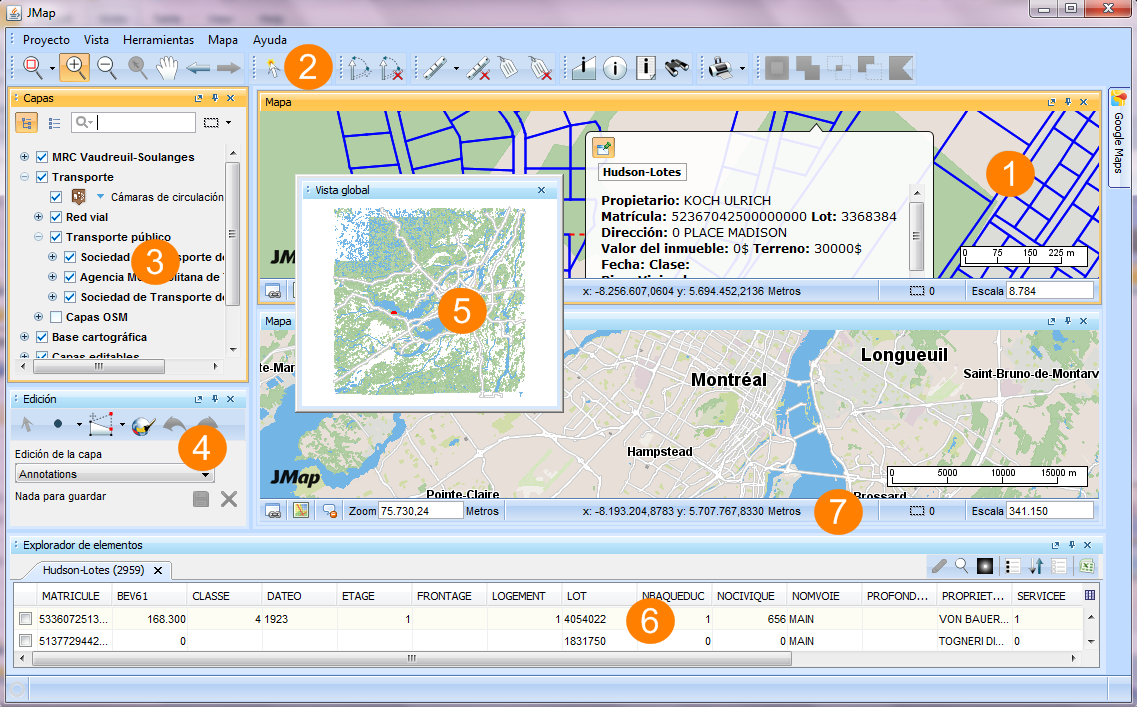This screenshot has width=1137, height=707.
Task: Select table row 5336072513 checkbox
Action: [x=25, y=619]
